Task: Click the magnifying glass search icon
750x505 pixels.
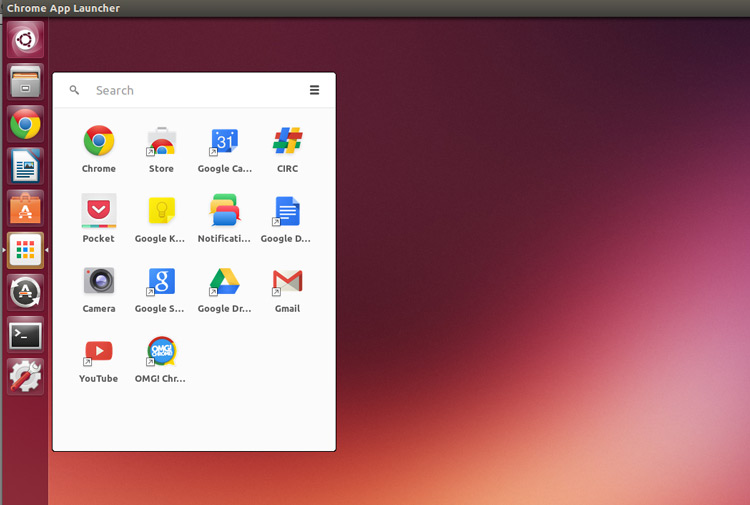Action: [x=74, y=90]
